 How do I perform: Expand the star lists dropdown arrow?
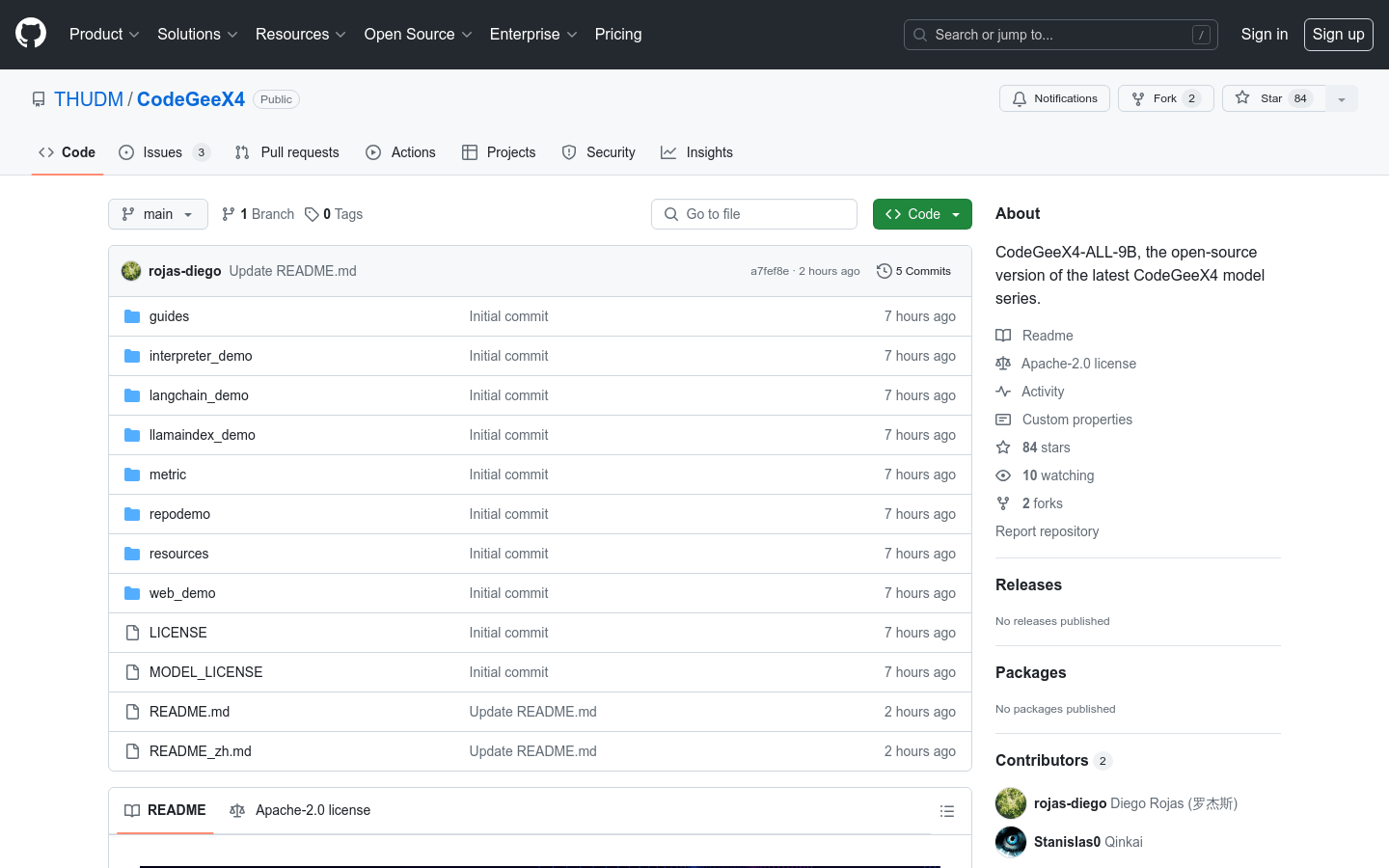click(1342, 99)
